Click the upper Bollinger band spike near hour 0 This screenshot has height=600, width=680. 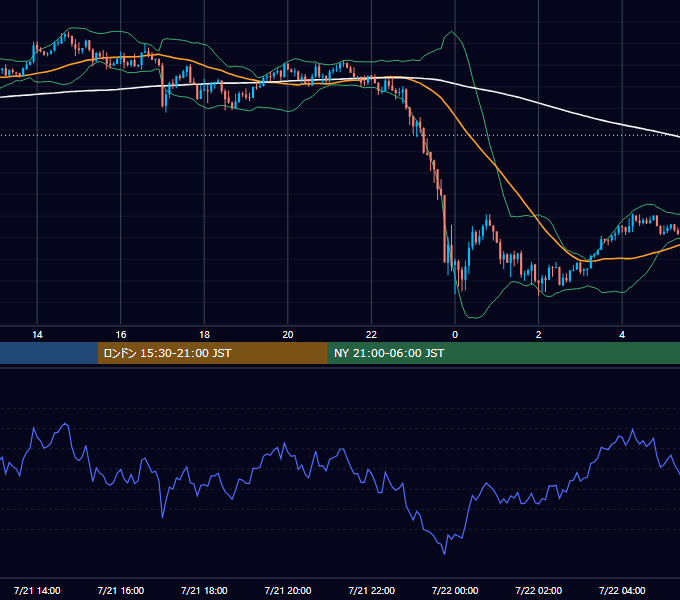click(x=451, y=32)
